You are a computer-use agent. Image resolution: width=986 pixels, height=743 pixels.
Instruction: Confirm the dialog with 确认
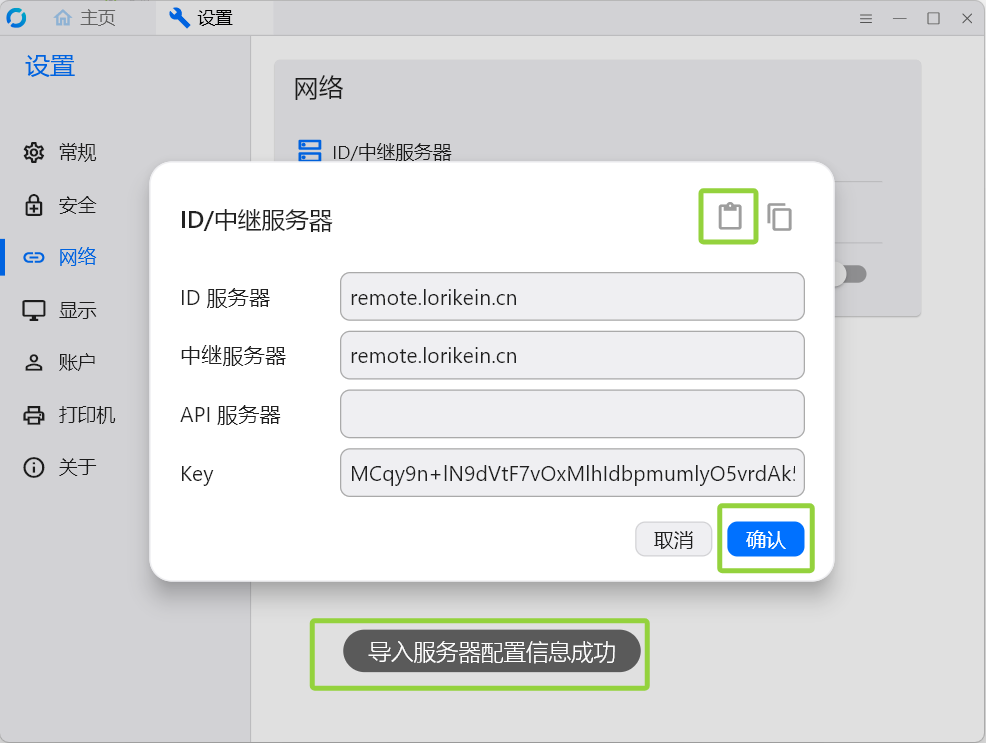765,539
